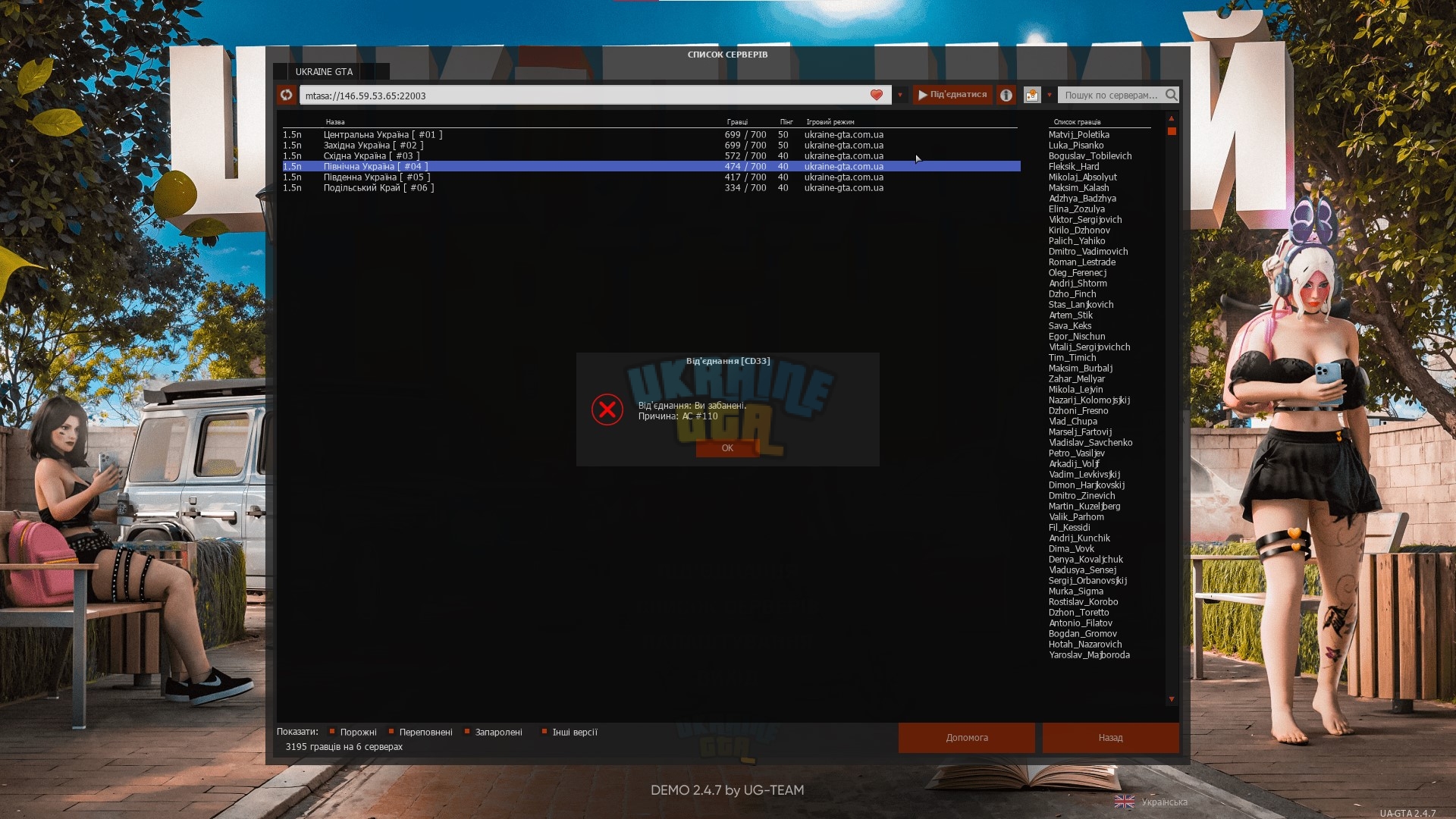The height and width of the screenshot is (819, 1456).
Task: Open the 'Українська' language selector
Action: coord(1165,802)
